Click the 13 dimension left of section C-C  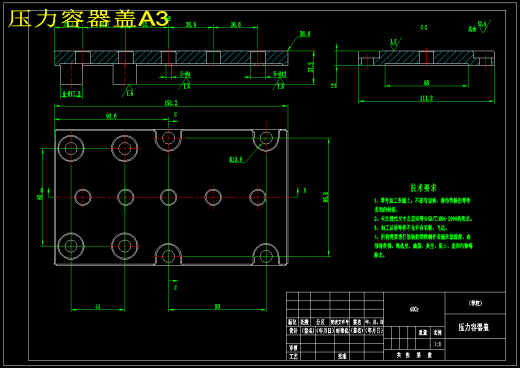(x=334, y=85)
